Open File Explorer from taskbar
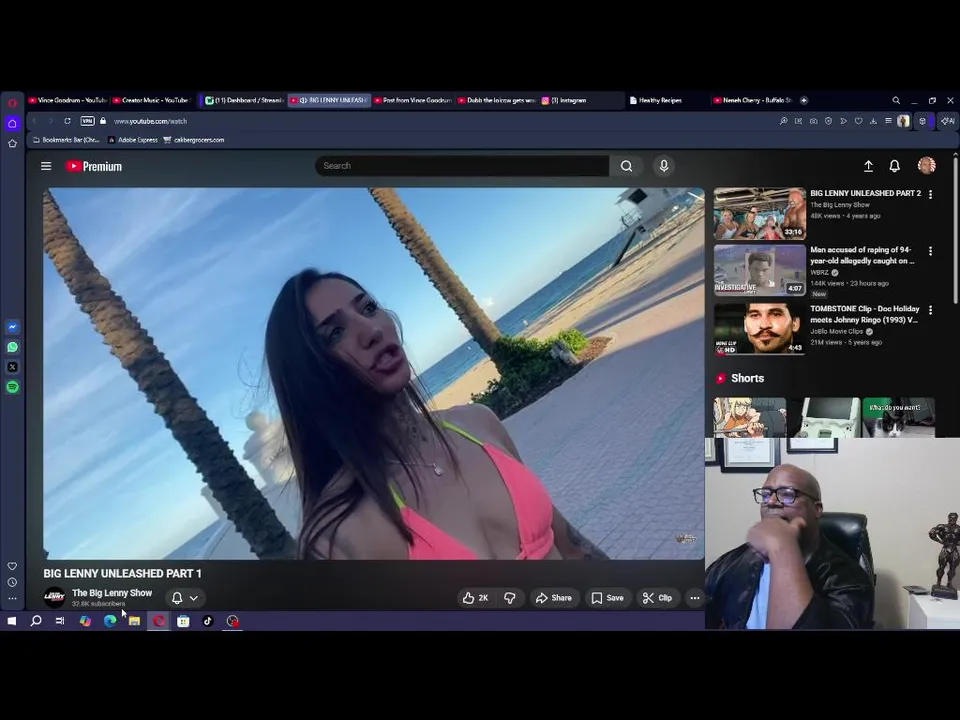This screenshot has height=720, width=960. [x=135, y=621]
